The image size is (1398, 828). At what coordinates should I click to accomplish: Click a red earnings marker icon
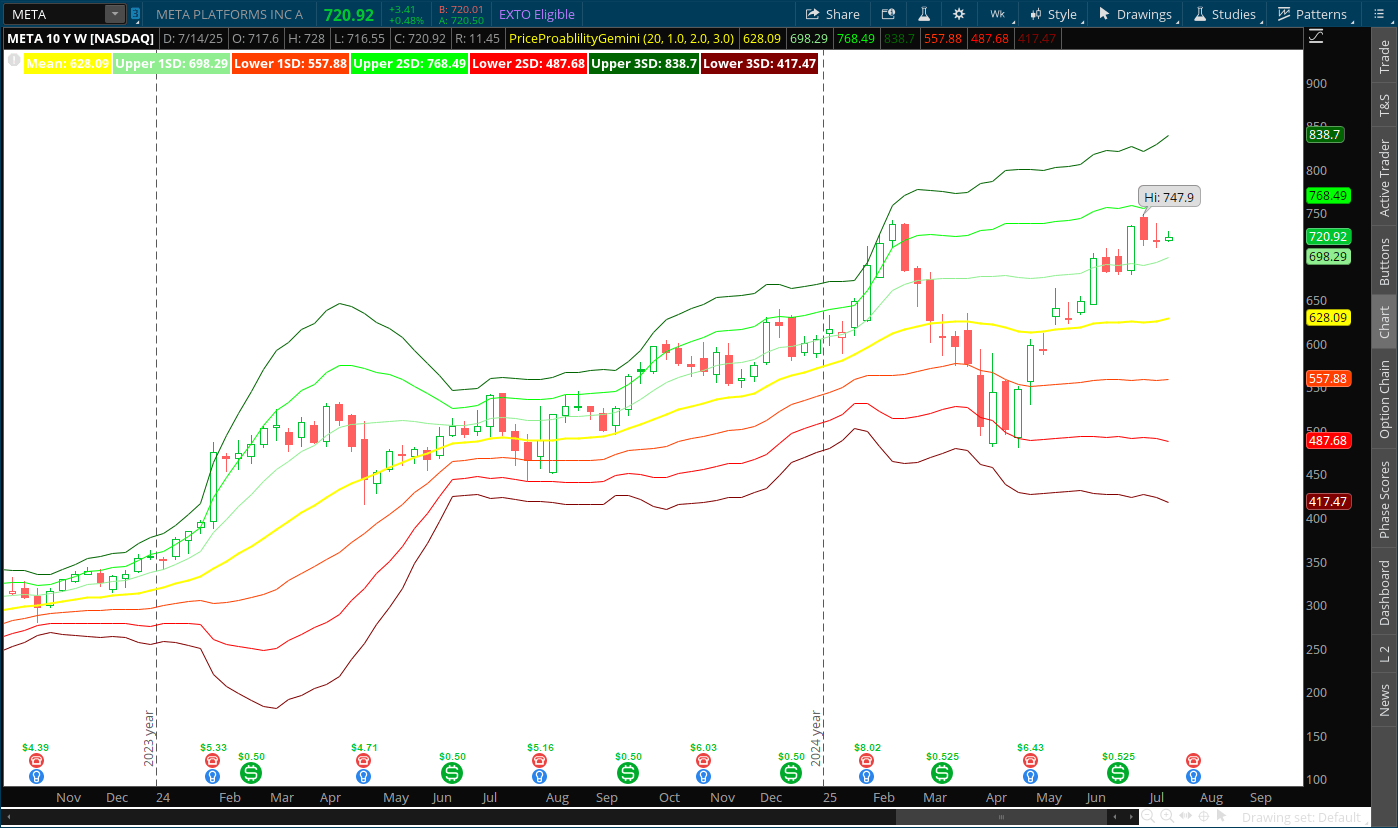click(x=37, y=760)
